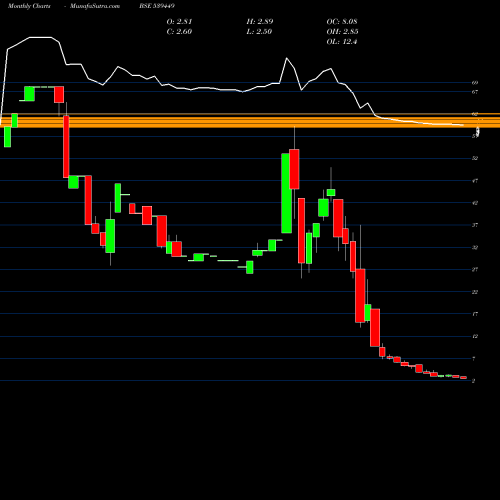This screenshot has width=500, height=500.
Task: Click the MunafaSutra.com label
Action: (95, 6)
